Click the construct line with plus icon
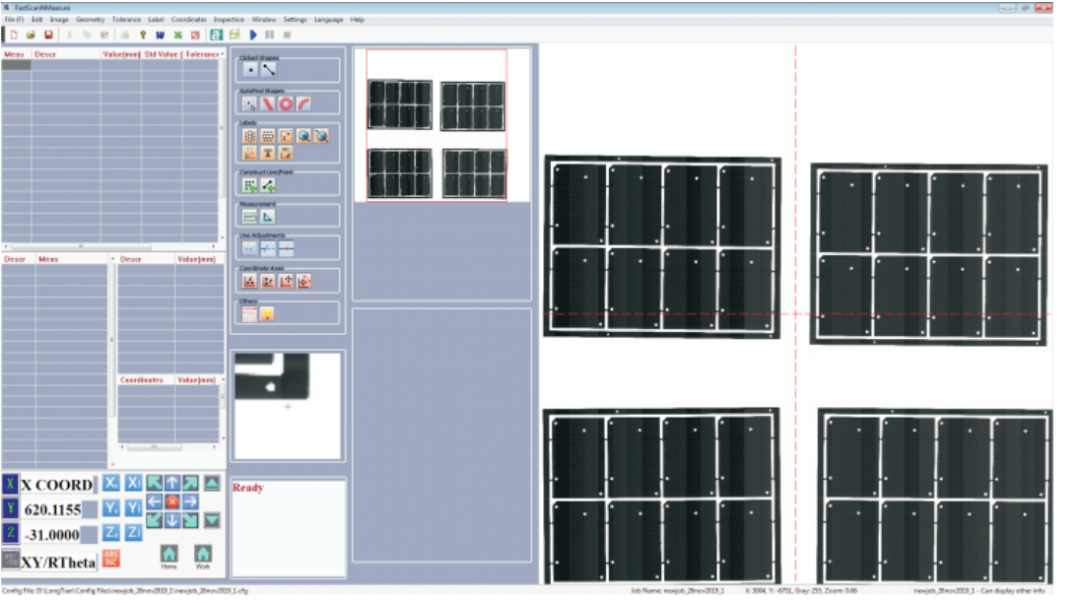The image size is (1080, 603). pyautogui.click(x=268, y=185)
